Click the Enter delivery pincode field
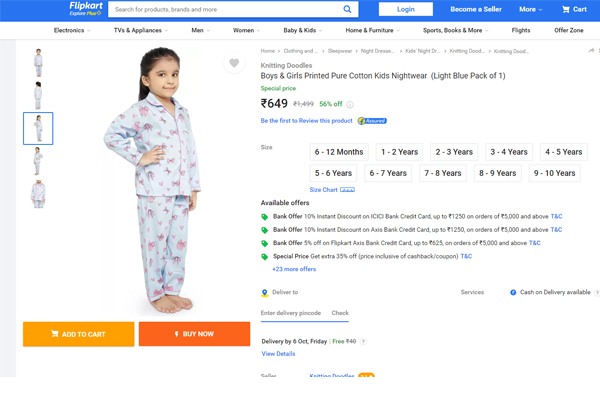This screenshot has height=400, width=600. pos(290,313)
